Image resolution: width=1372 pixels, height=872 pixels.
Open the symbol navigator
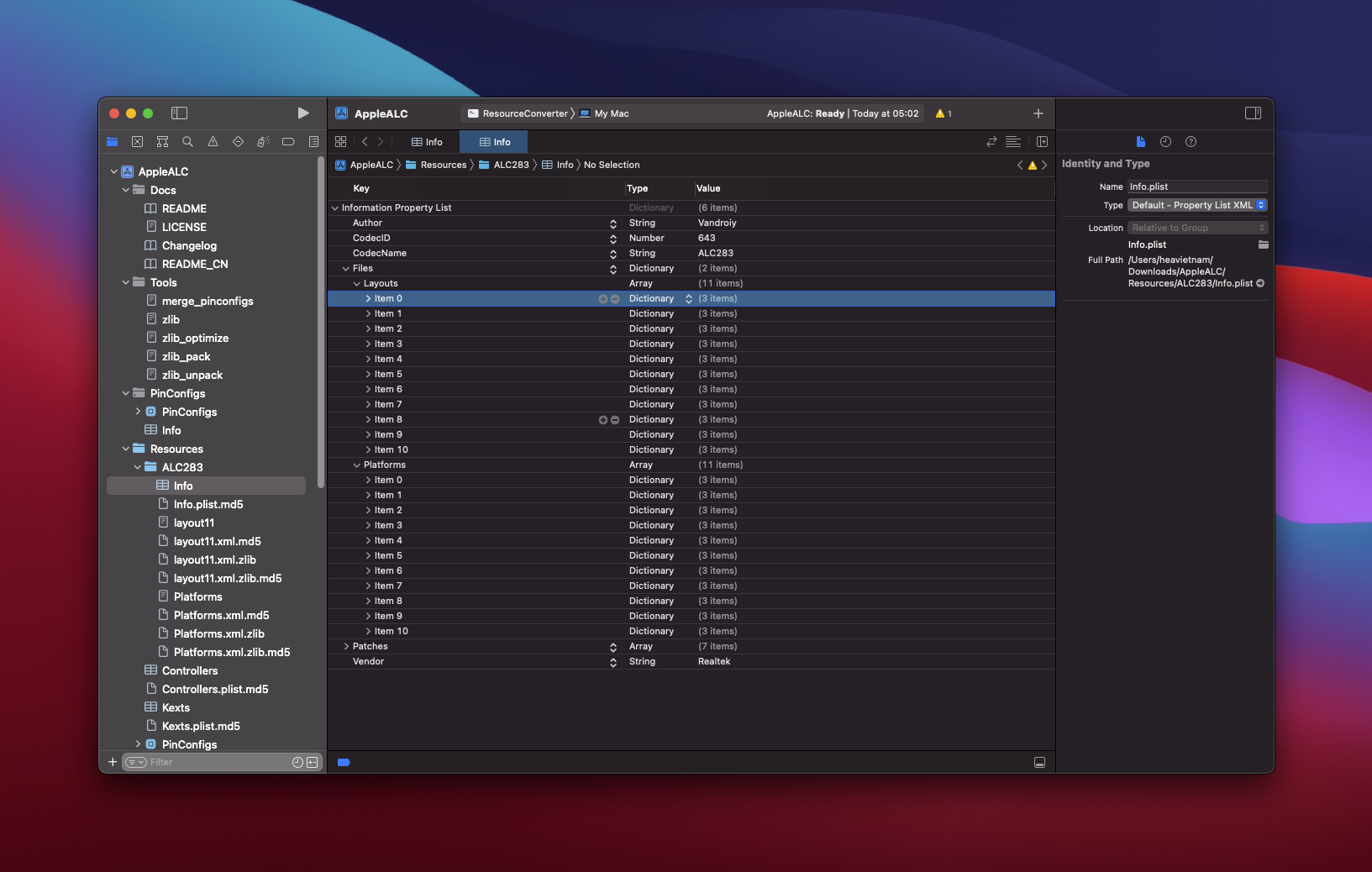click(163, 142)
